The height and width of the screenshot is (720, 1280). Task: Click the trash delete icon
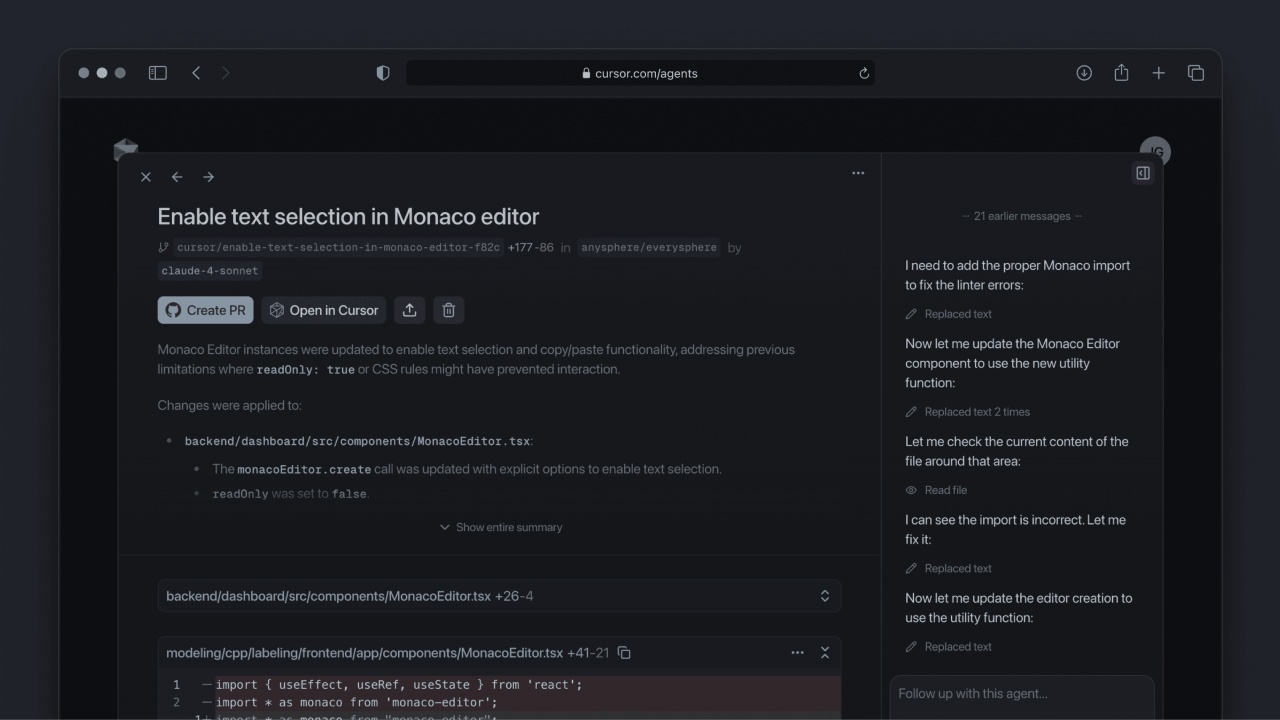(448, 310)
